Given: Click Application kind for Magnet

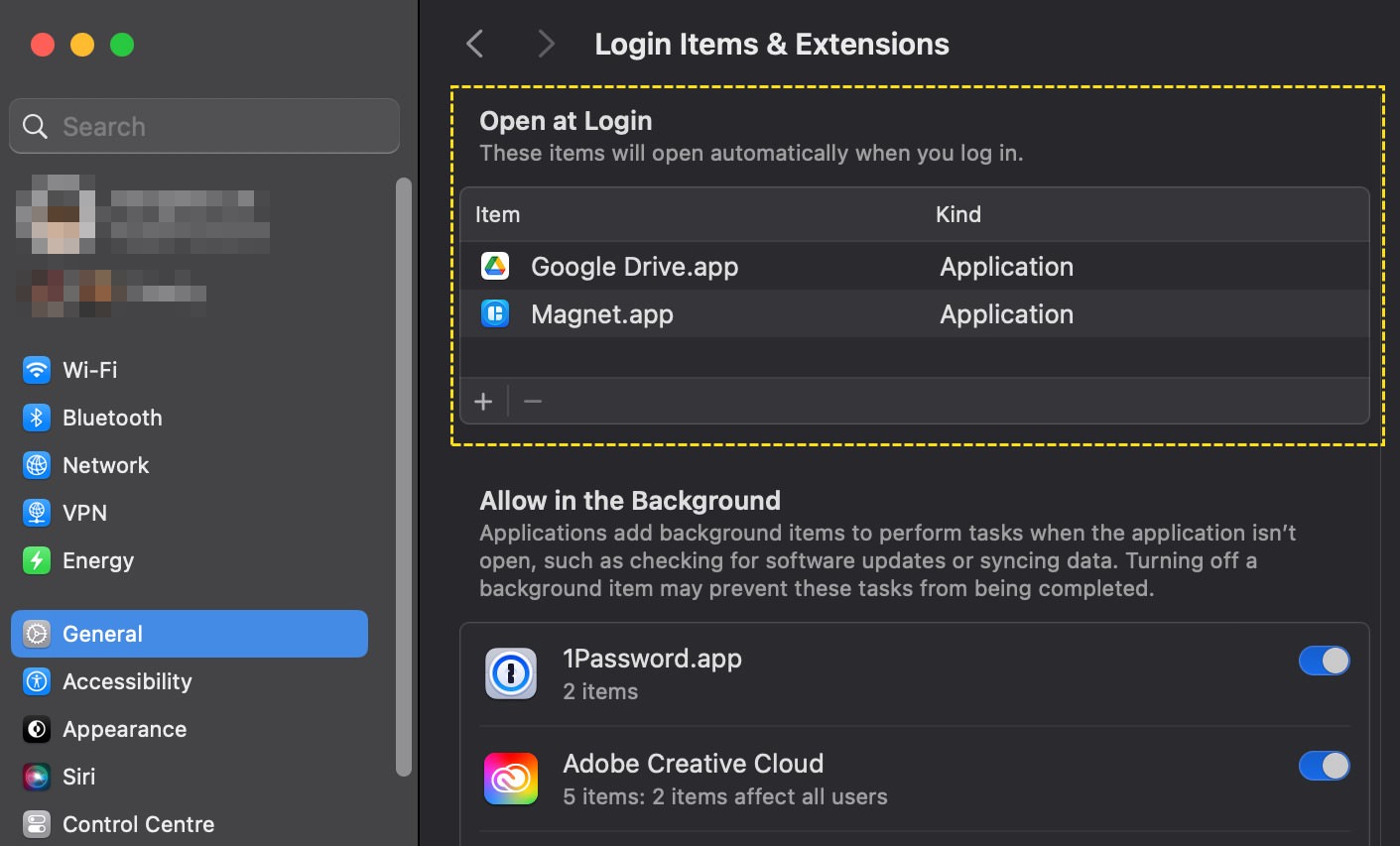Looking at the screenshot, I should click(1006, 313).
